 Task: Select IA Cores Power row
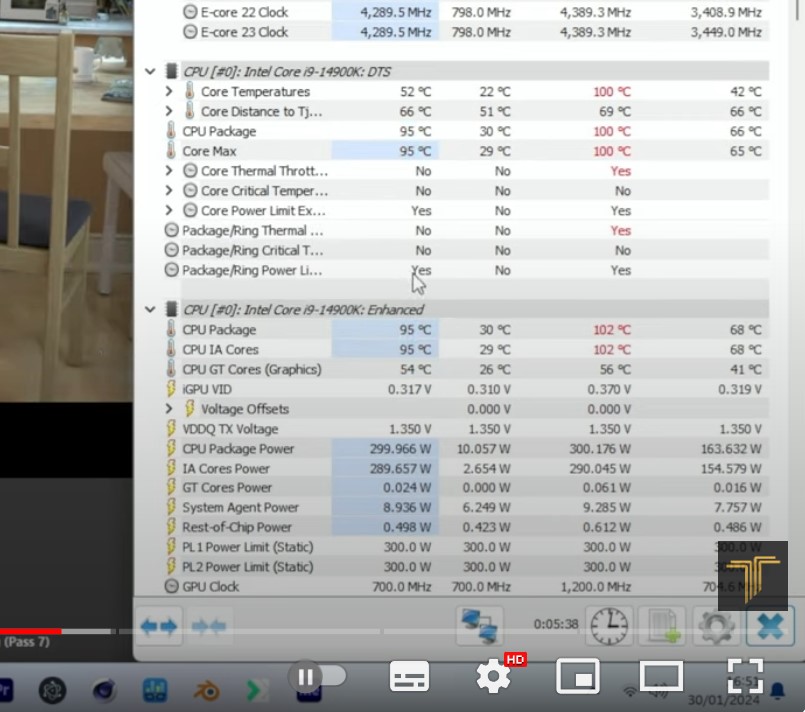(x=466, y=468)
